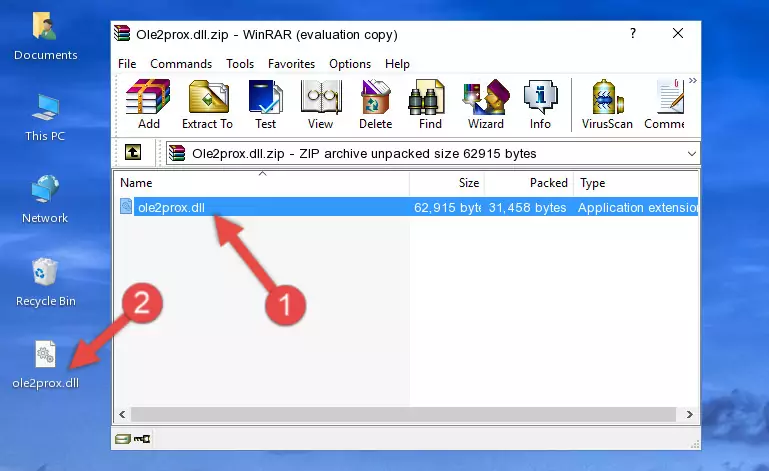The width and height of the screenshot is (769, 471).
Task: Click the Extract To toolbar icon
Action: 207,105
